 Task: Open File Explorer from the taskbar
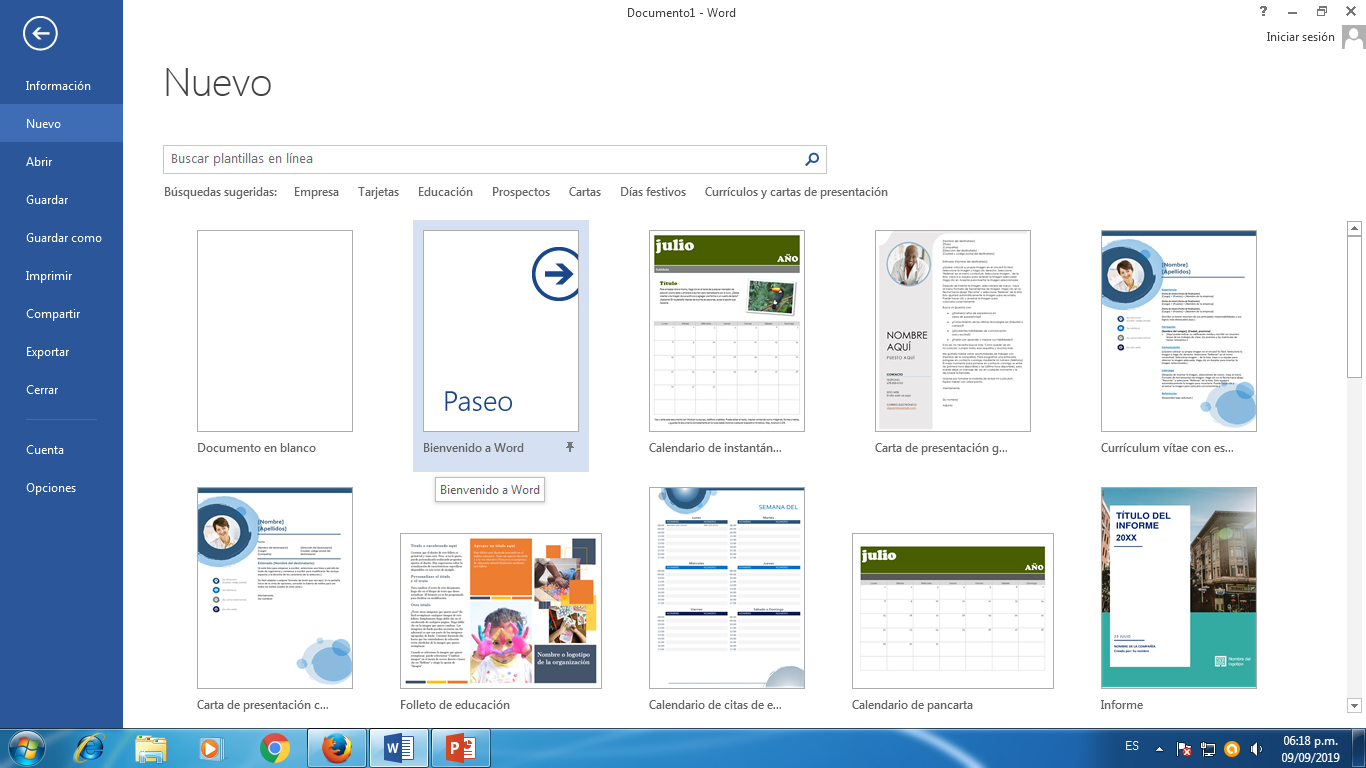coord(151,748)
